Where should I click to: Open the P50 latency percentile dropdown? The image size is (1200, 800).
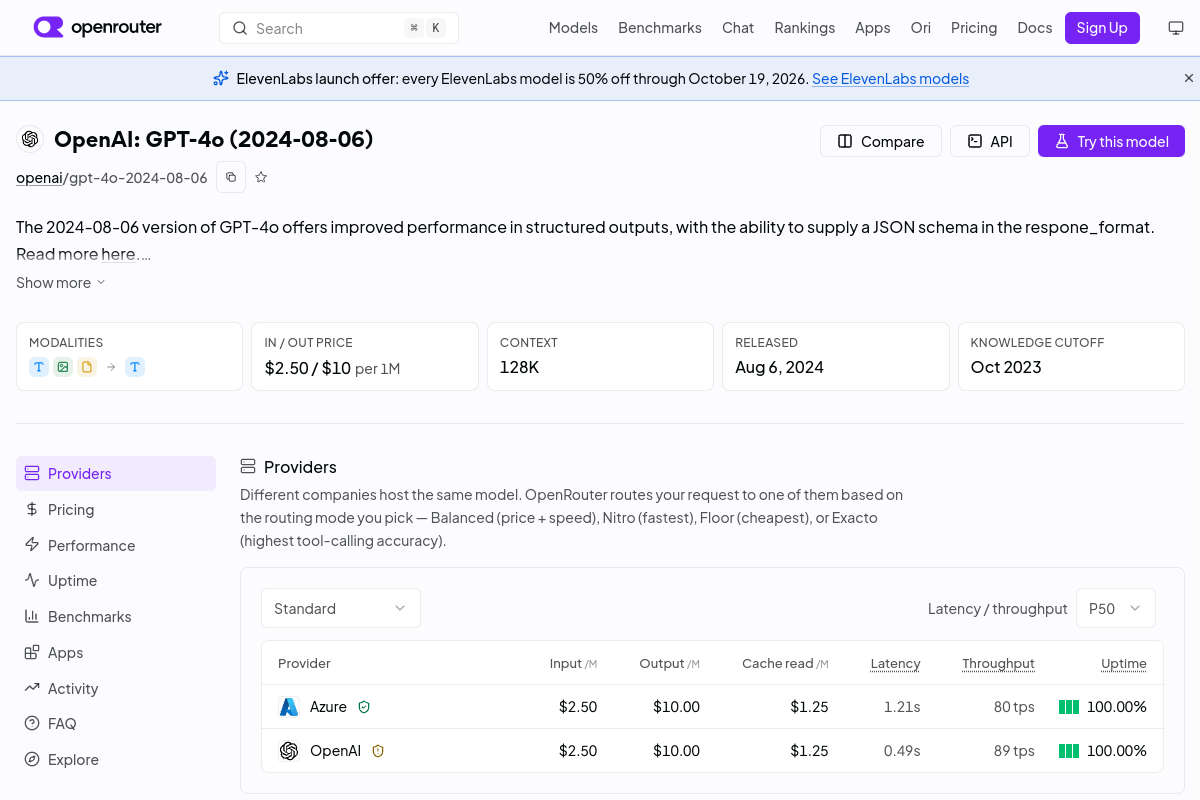pyautogui.click(x=1116, y=608)
